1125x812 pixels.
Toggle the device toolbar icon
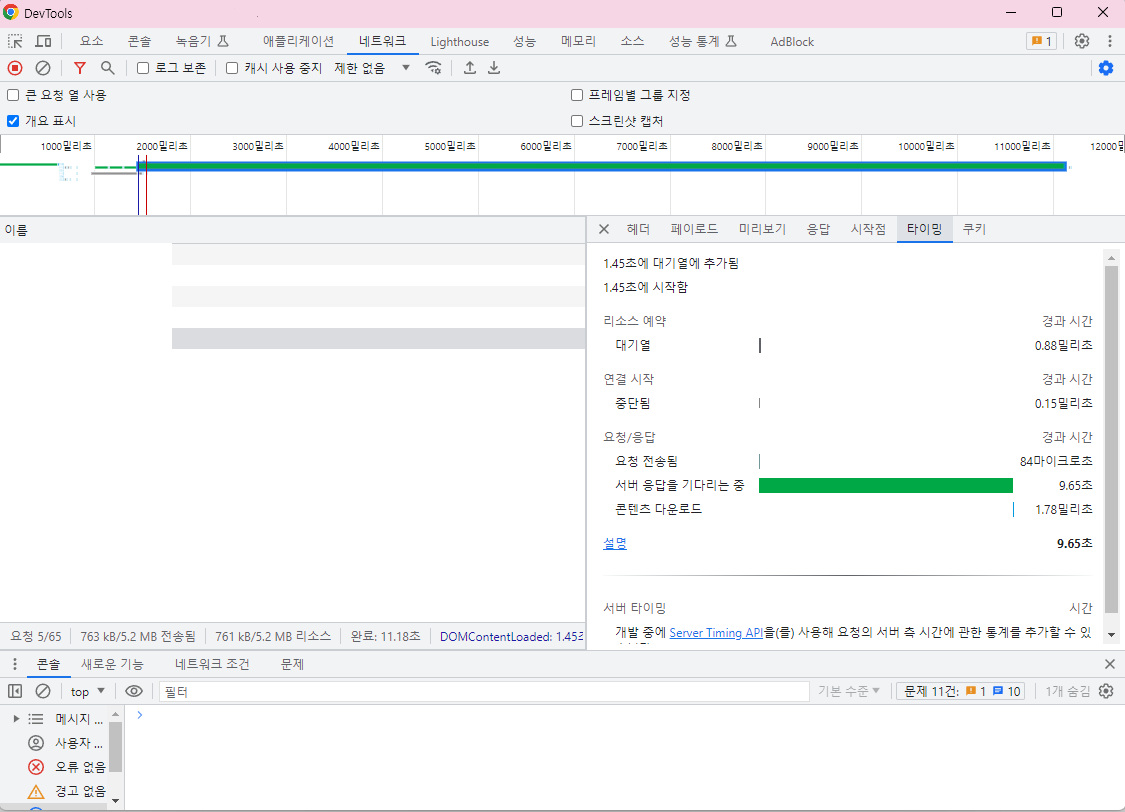(x=43, y=42)
